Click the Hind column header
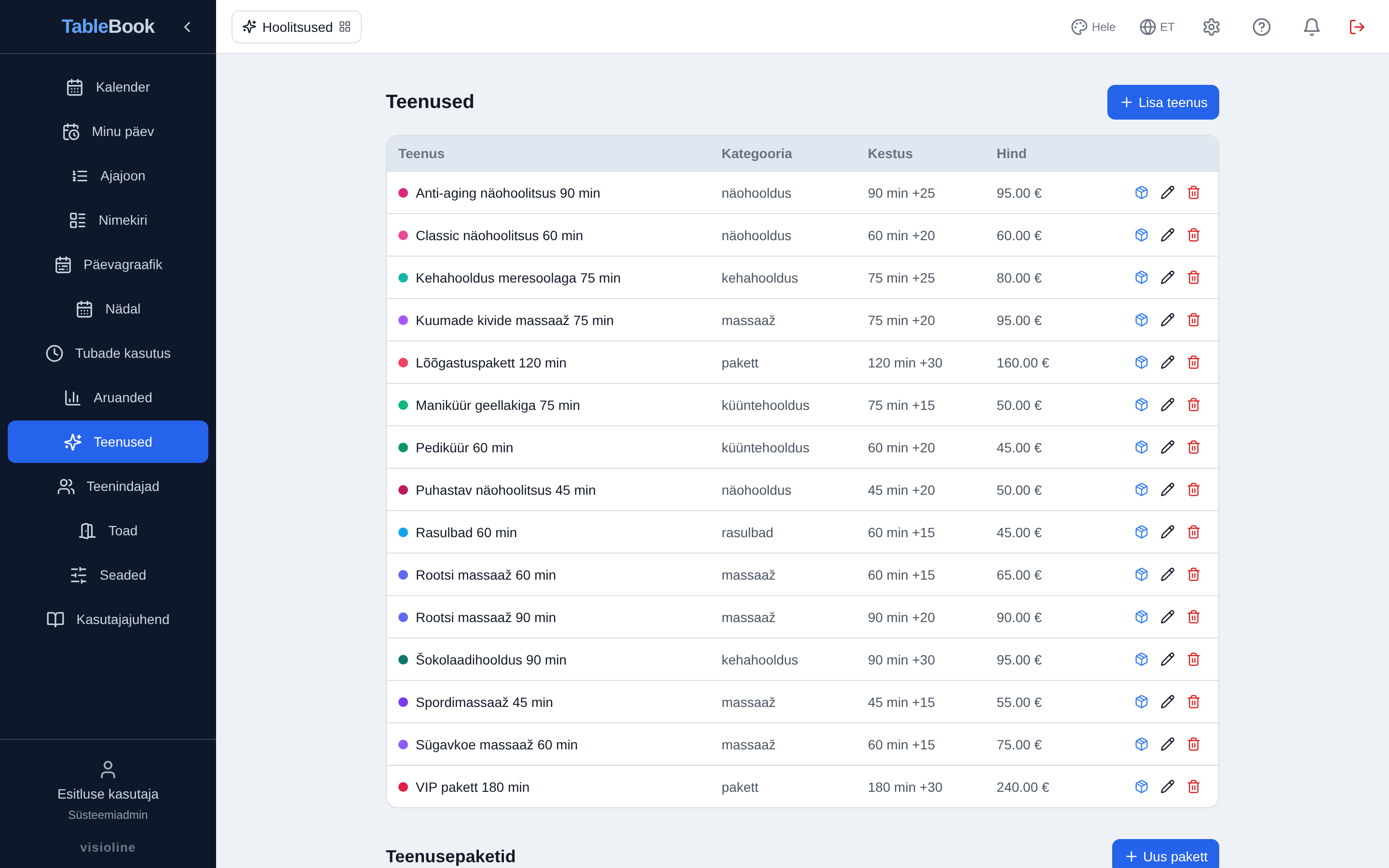The height and width of the screenshot is (868, 1389). coord(1011,154)
